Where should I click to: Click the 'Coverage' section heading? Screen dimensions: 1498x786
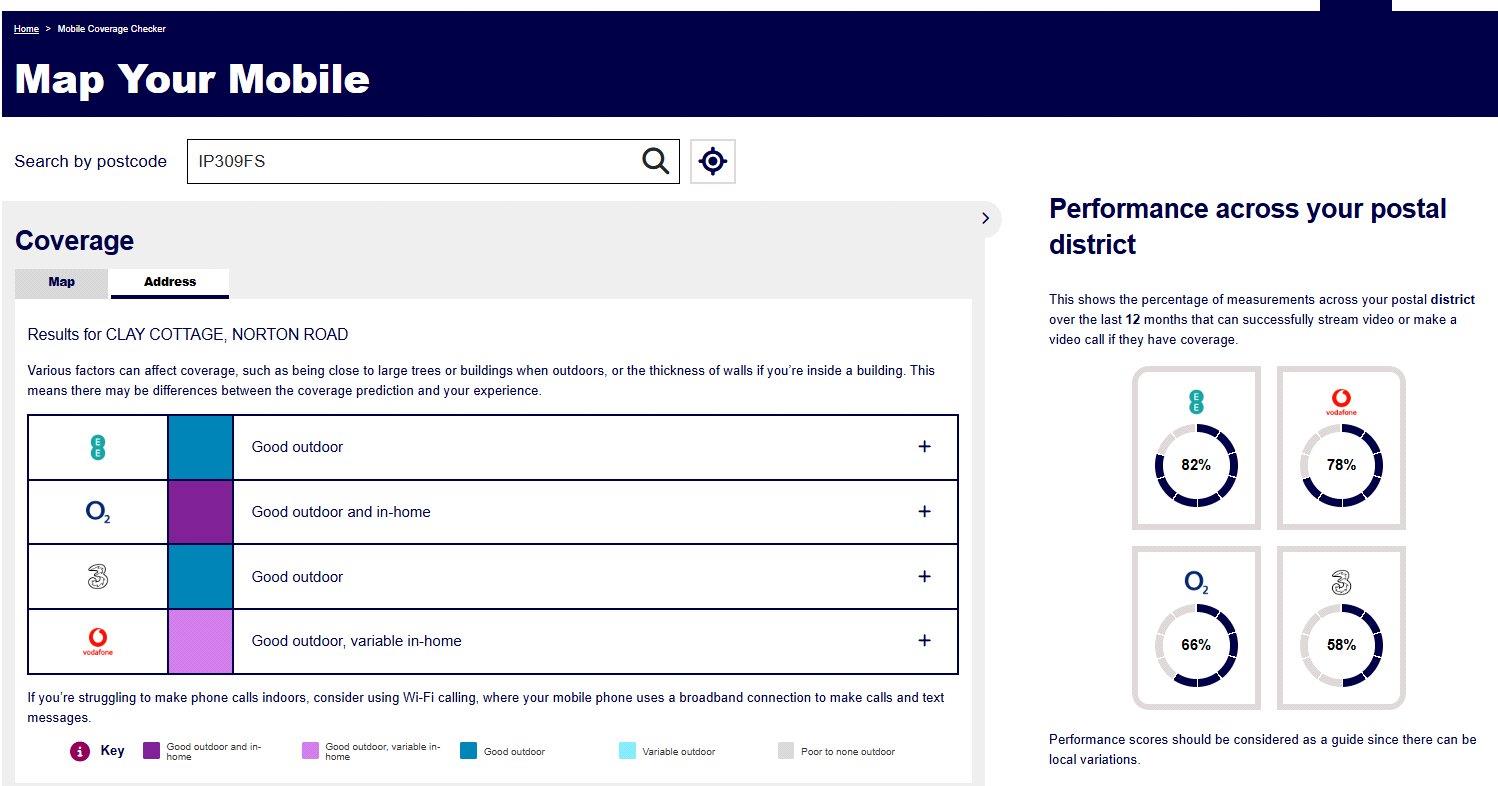tap(75, 241)
